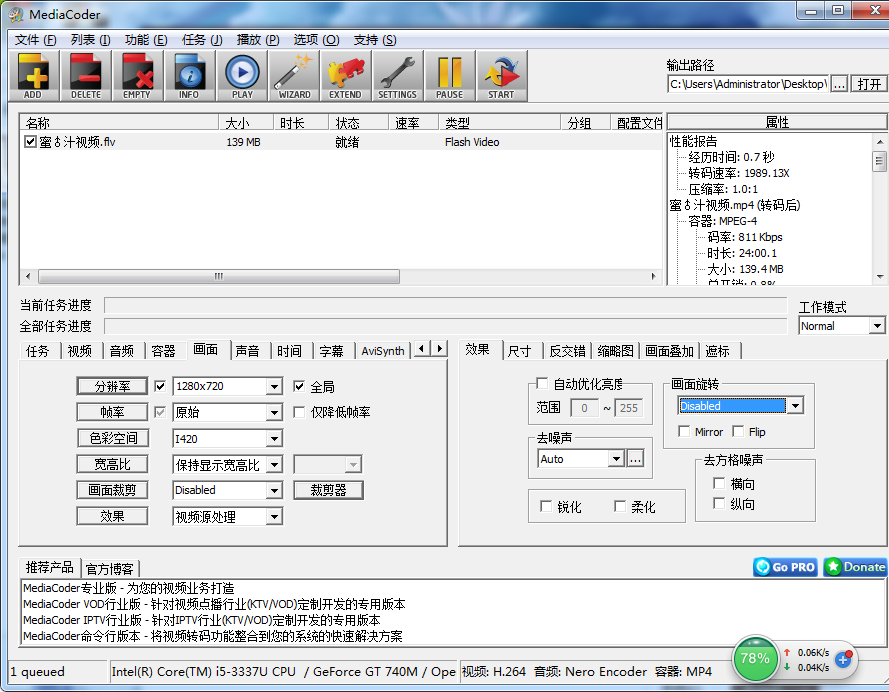Click the brightness range 255 field

tap(629, 407)
